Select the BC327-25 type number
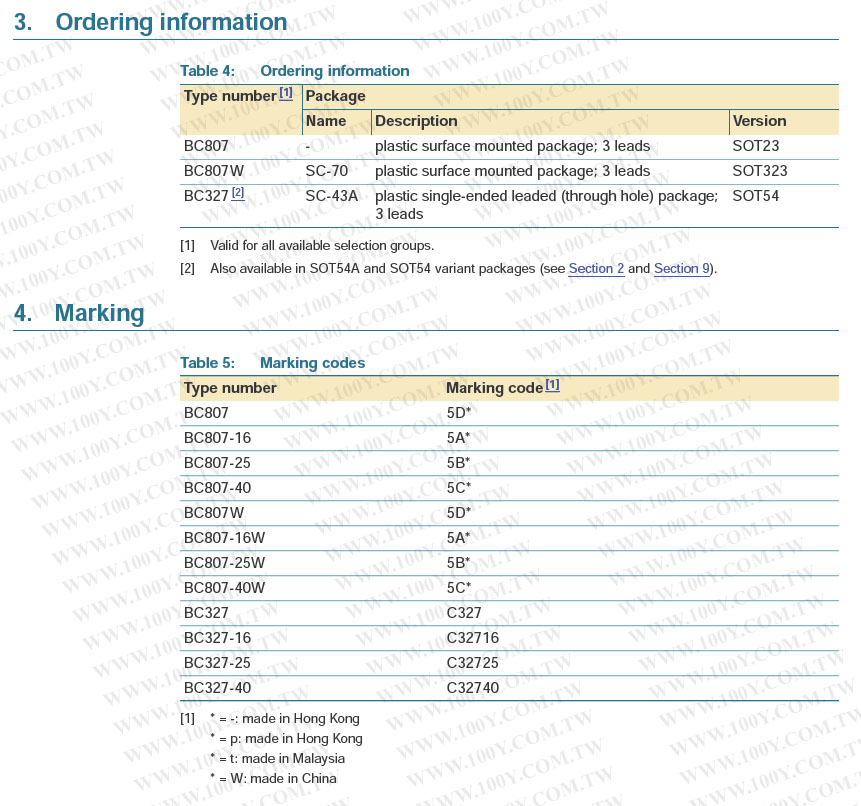Screen dimensions: 861x806 [x=217, y=663]
